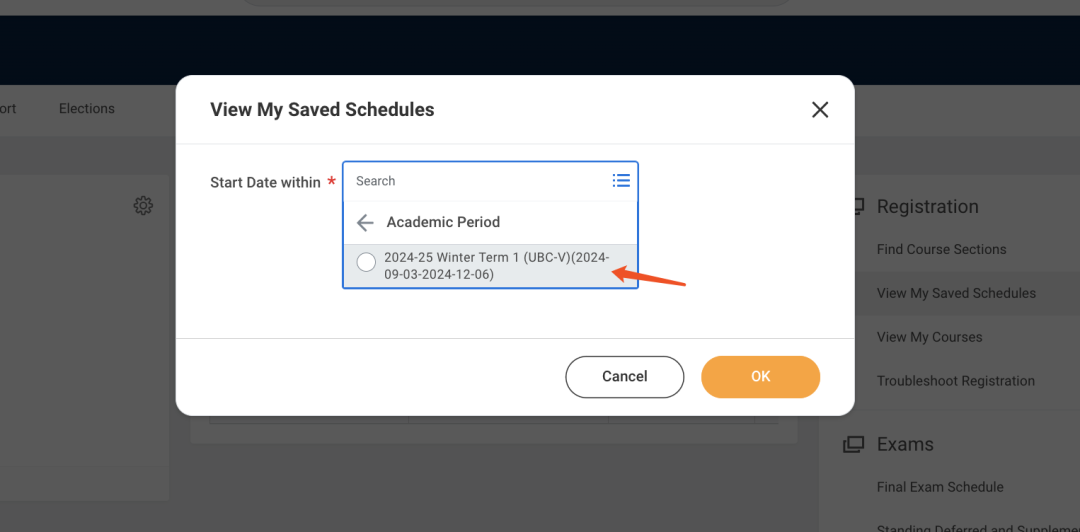This screenshot has width=1080, height=532.
Task: Open the prompt list icon in search field
Action: point(621,181)
